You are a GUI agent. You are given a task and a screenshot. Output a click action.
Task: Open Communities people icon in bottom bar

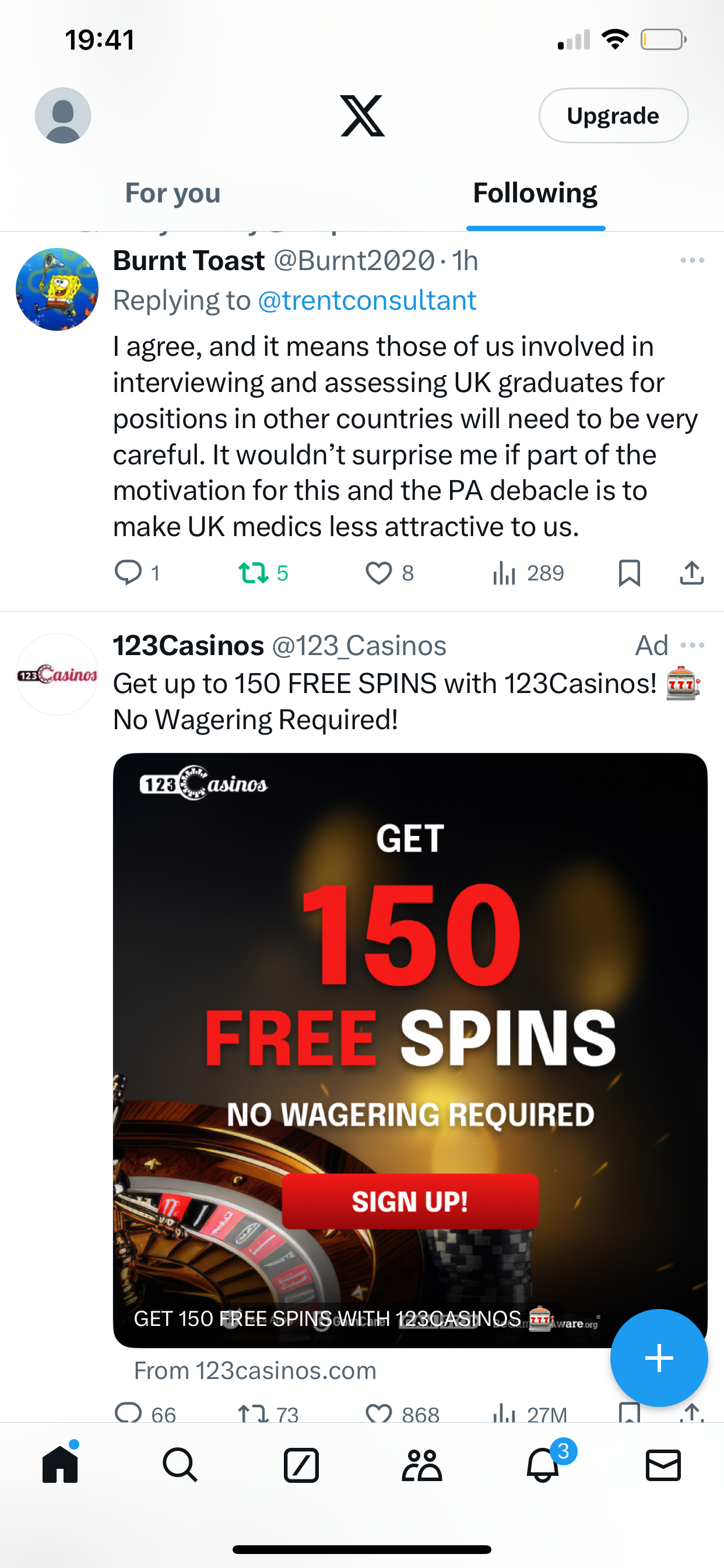421,1465
